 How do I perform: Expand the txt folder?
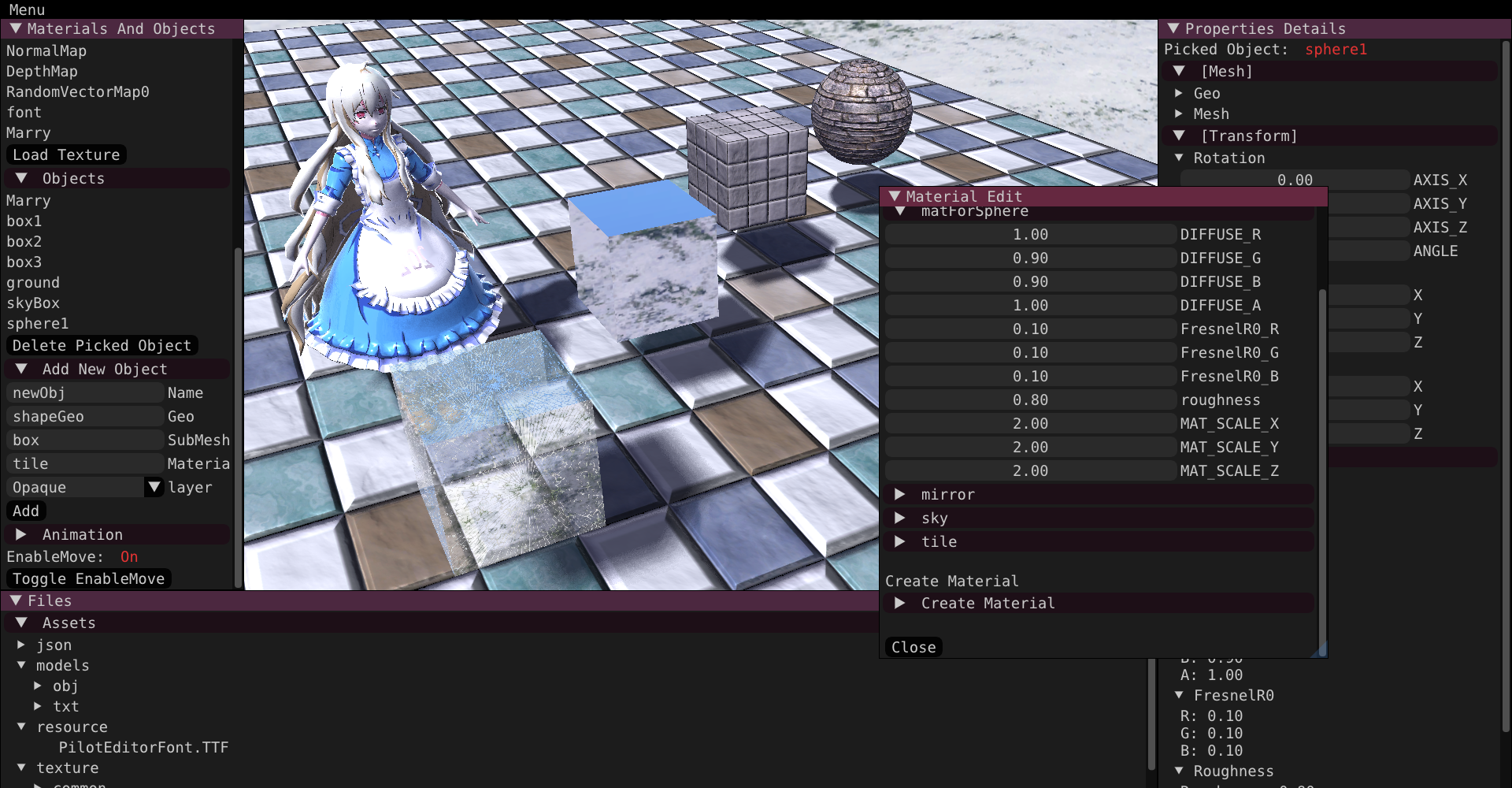tap(38, 706)
